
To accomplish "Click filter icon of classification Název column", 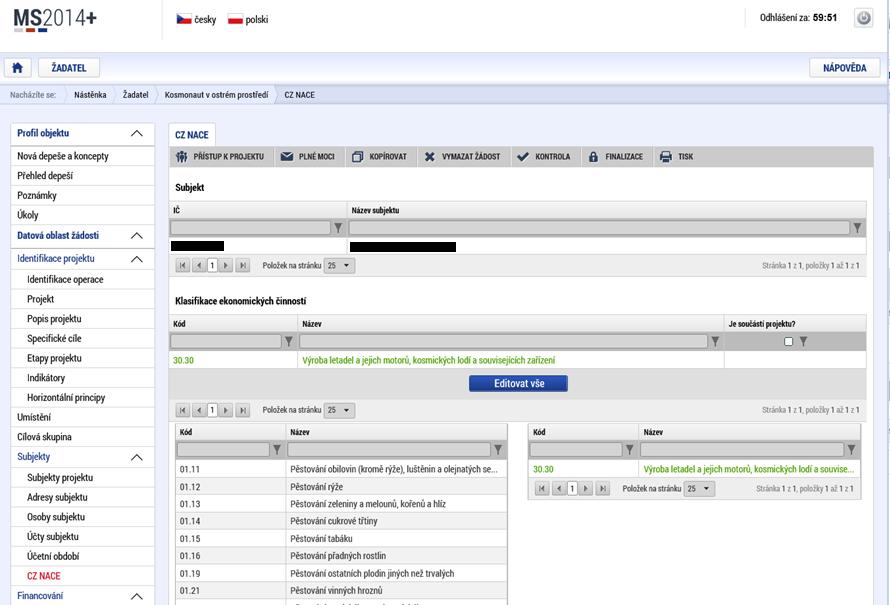I will (715, 341).
